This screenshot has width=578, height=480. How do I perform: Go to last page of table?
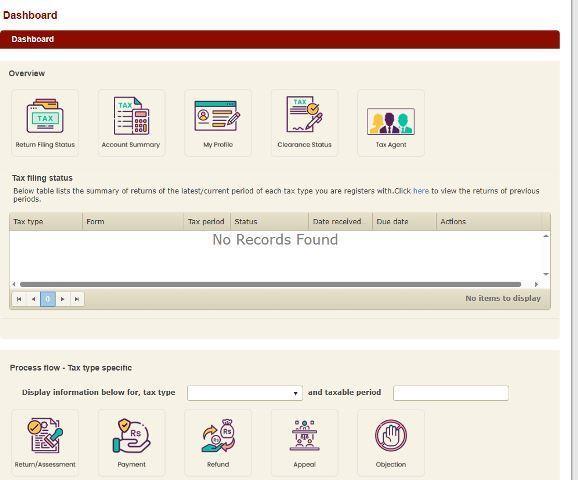(x=77, y=299)
